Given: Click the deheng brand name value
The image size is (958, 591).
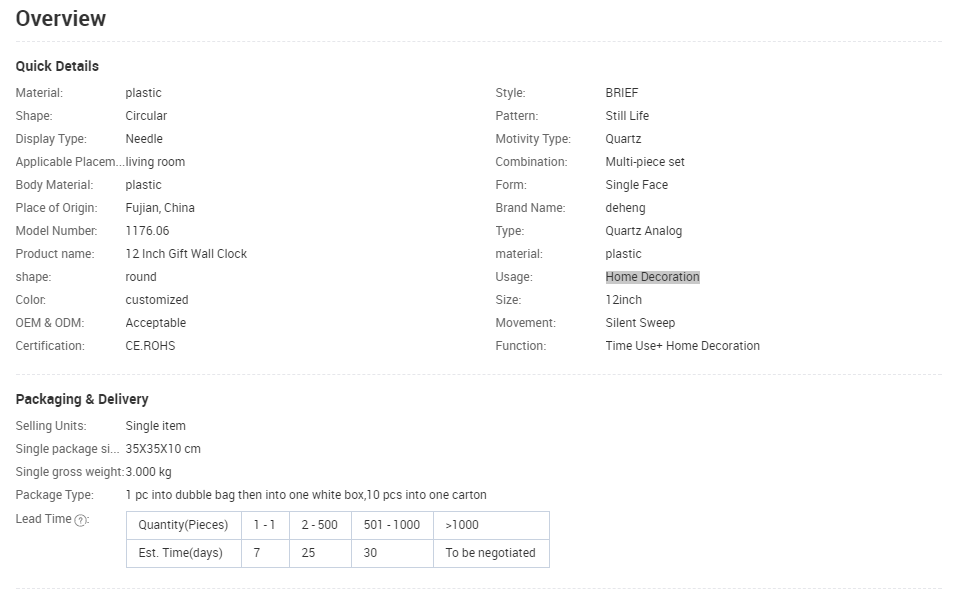Looking at the screenshot, I should click(625, 208).
